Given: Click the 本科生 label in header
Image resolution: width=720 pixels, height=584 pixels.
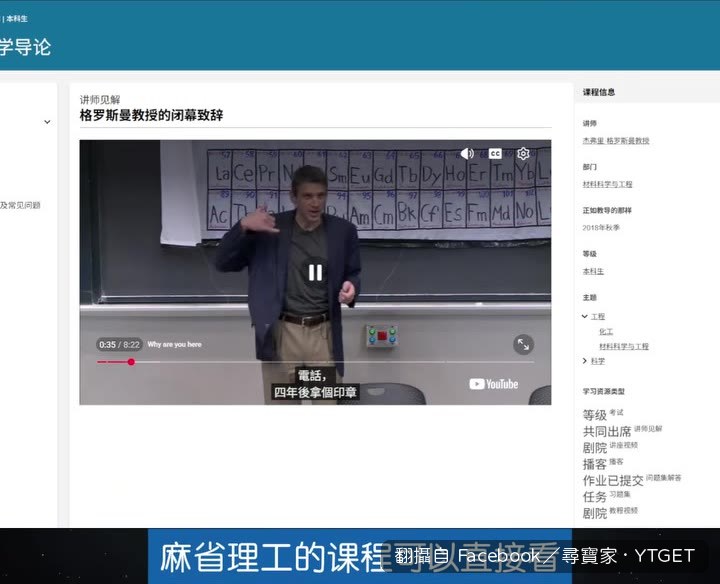Looking at the screenshot, I should tap(17, 19).
